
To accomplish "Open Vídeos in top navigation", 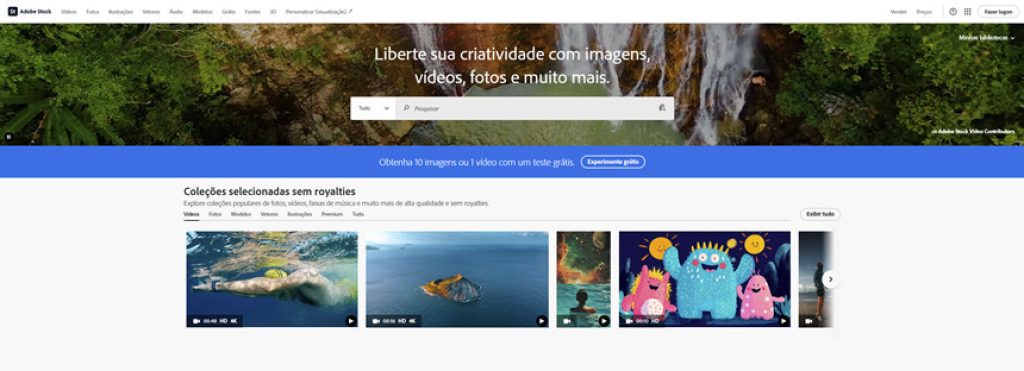I will click(x=69, y=12).
